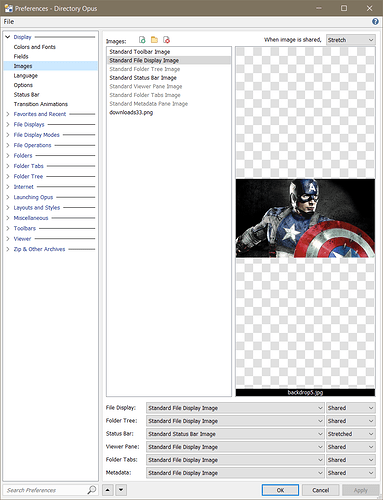Select Standard Status Bar Image in list
Image resolution: width=383 pixels, height=500 pixels.
(169, 78)
